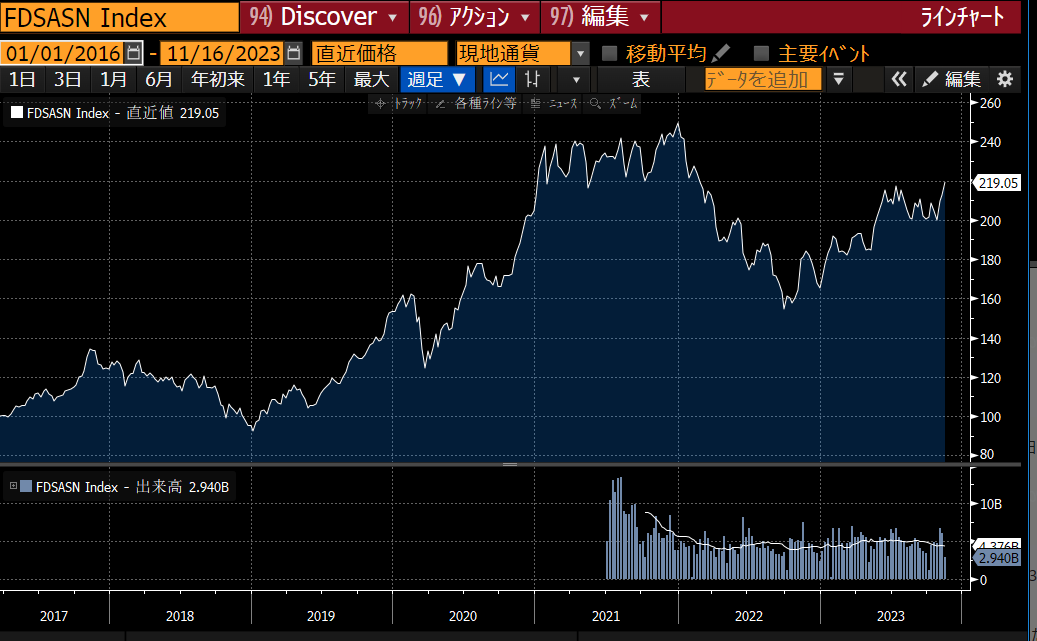
Task: Click the FDSASN Index 直近値 219.05 legend
Action: click(114, 112)
